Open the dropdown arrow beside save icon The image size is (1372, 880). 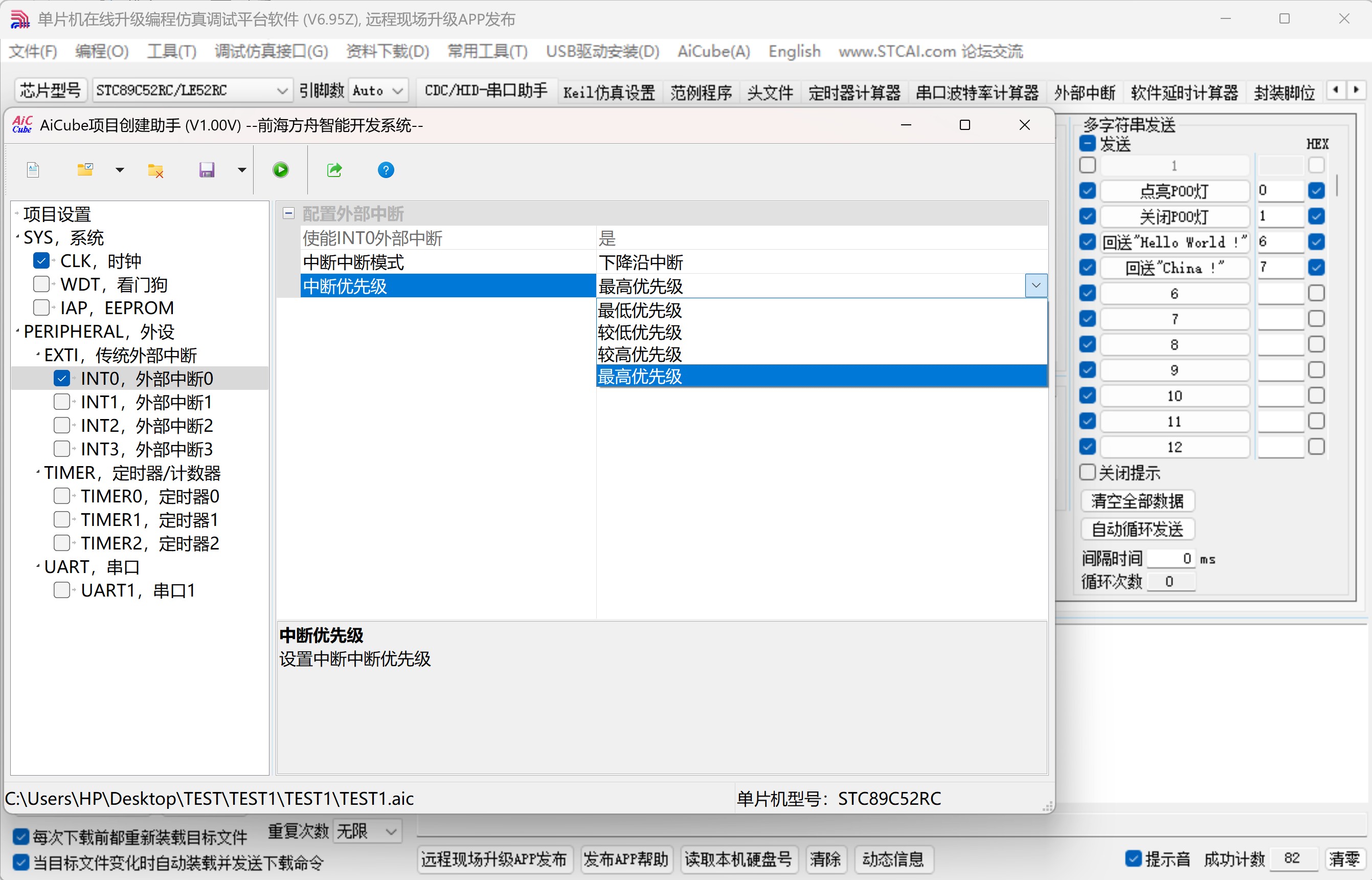point(242,170)
